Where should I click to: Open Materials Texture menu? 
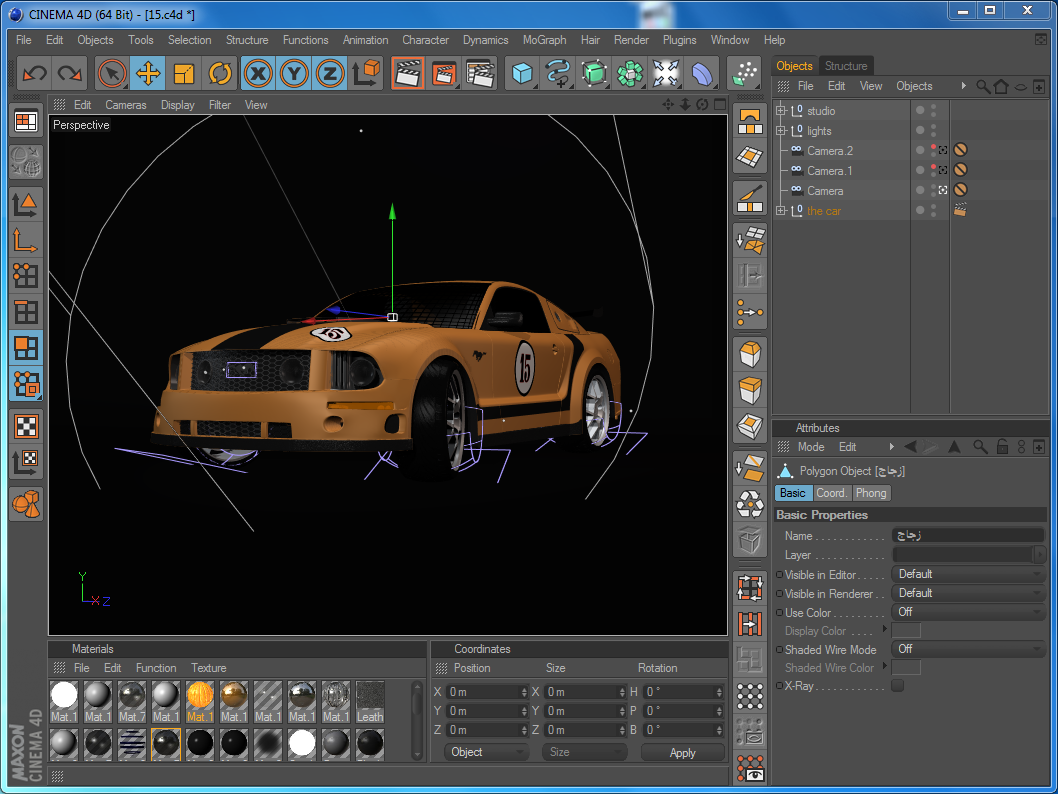coord(208,668)
